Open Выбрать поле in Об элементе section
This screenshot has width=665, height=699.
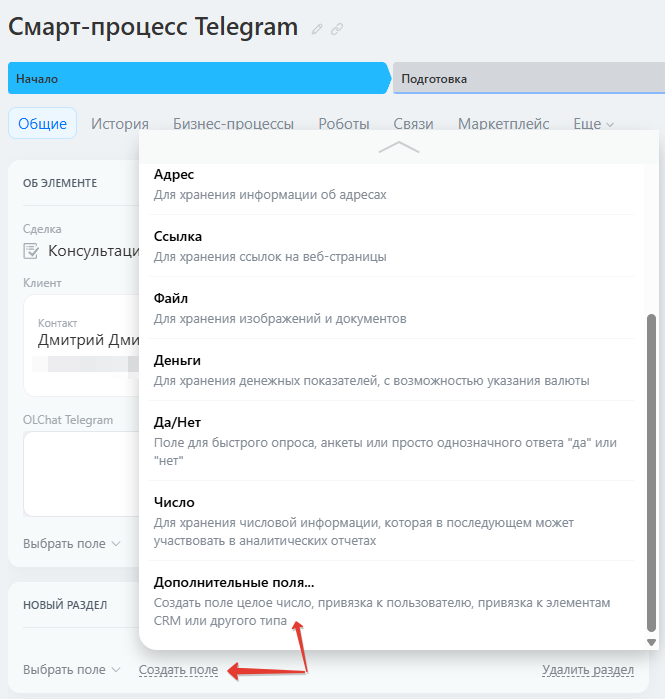click(x=72, y=543)
